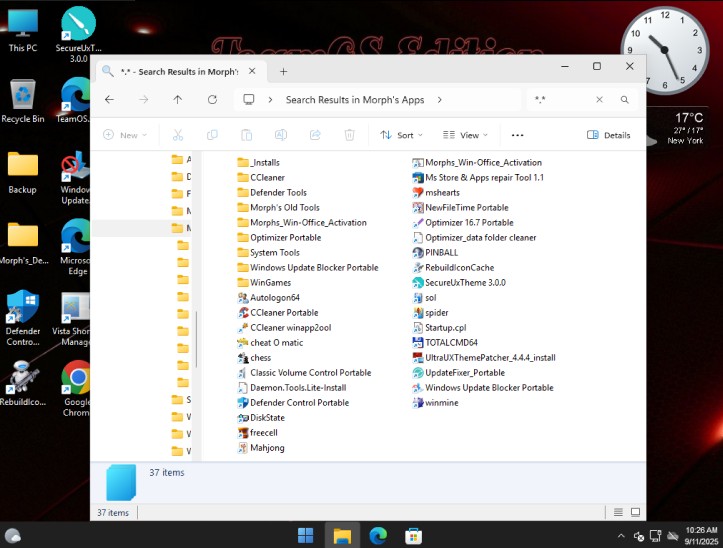Select TOTALCMD64 file
Image resolution: width=723 pixels, height=548 pixels.
click(445, 343)
